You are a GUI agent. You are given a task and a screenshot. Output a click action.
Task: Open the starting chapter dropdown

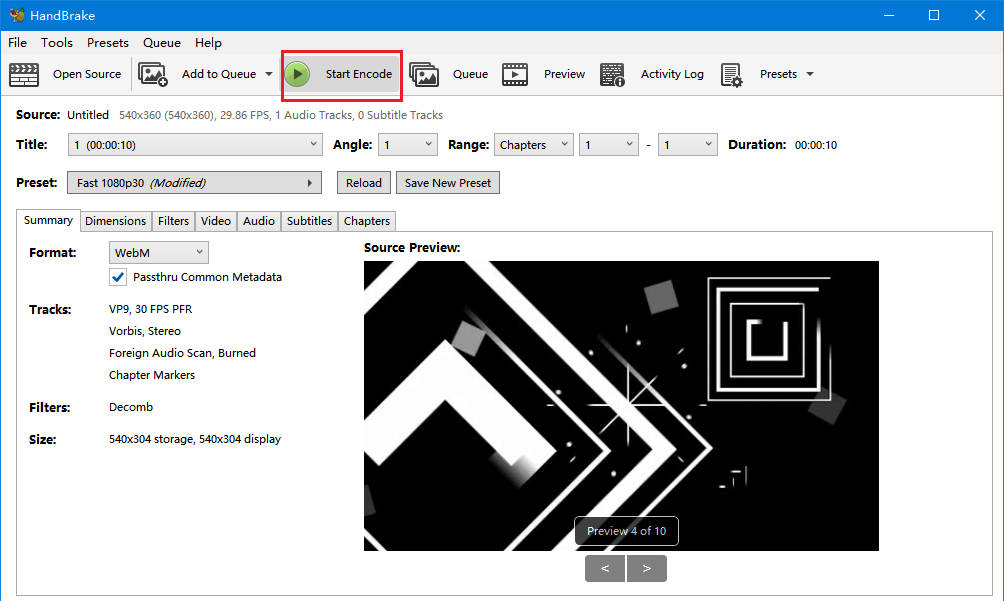[x=608, y=145]
